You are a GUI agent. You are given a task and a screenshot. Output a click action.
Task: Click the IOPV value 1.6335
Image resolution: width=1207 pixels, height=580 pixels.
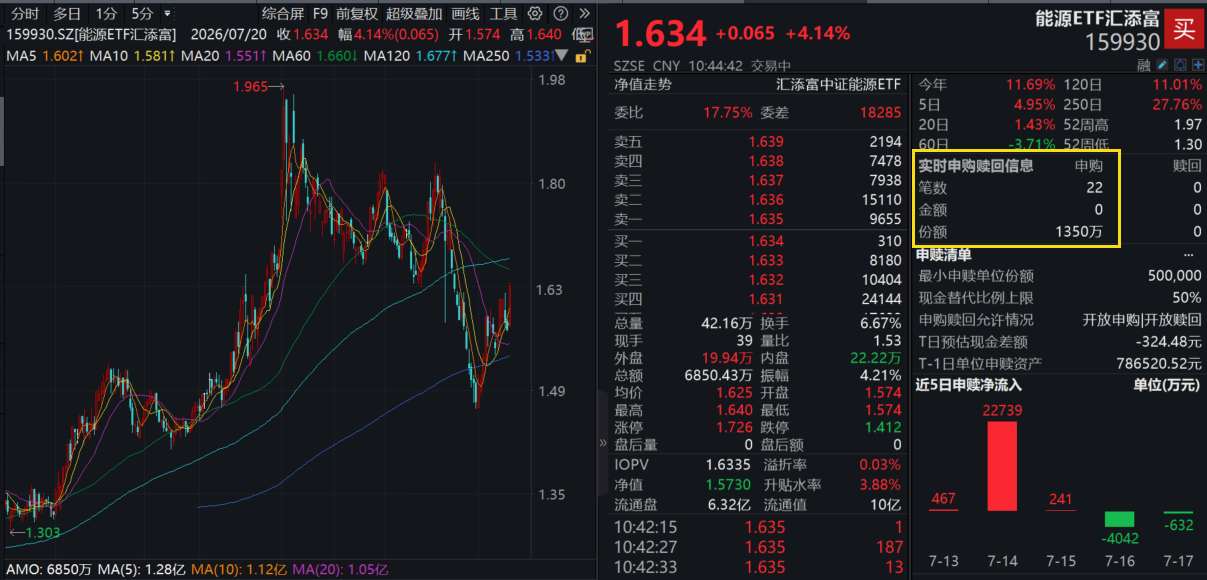coord(730,465)
